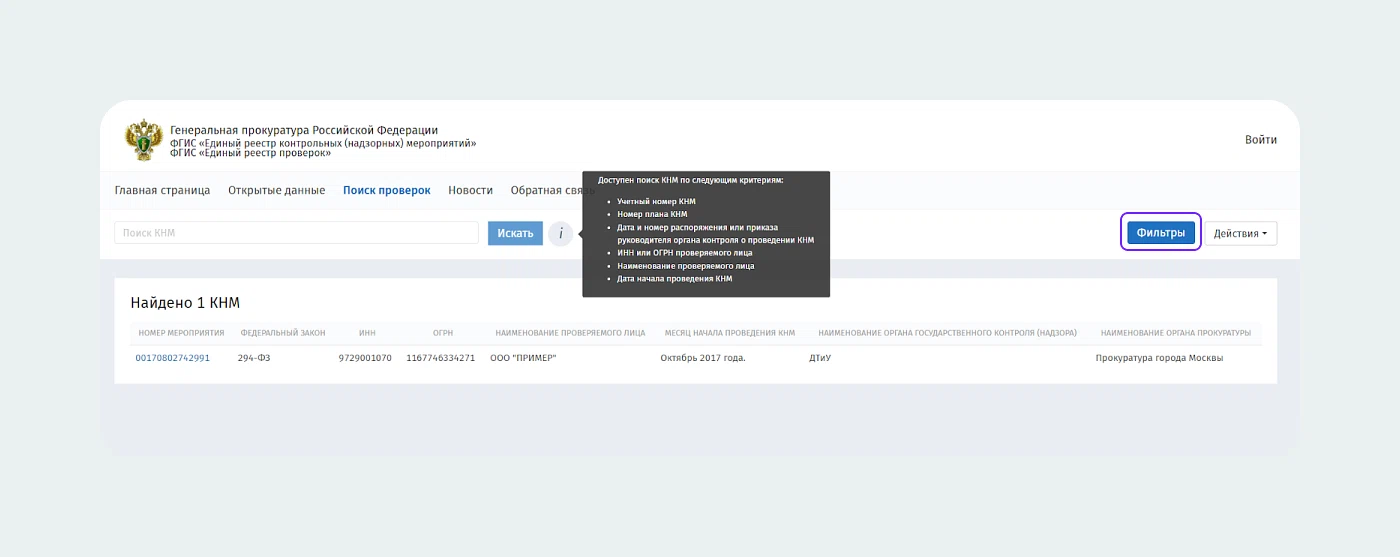This screenshot has width=1400, height=557.
Task: Open inspection record 00170802742991
Action: (172, 358)
